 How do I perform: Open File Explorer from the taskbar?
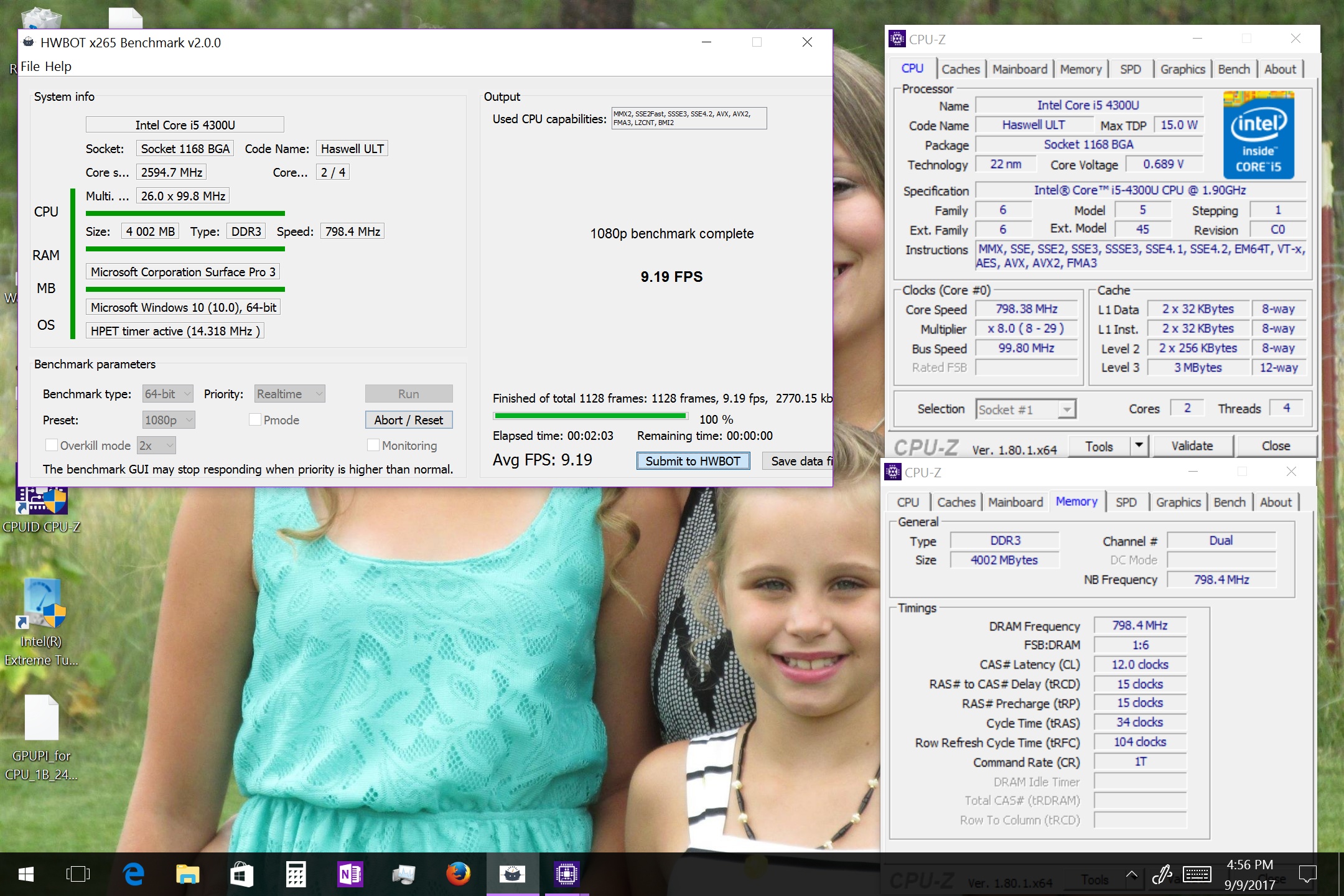187,875
